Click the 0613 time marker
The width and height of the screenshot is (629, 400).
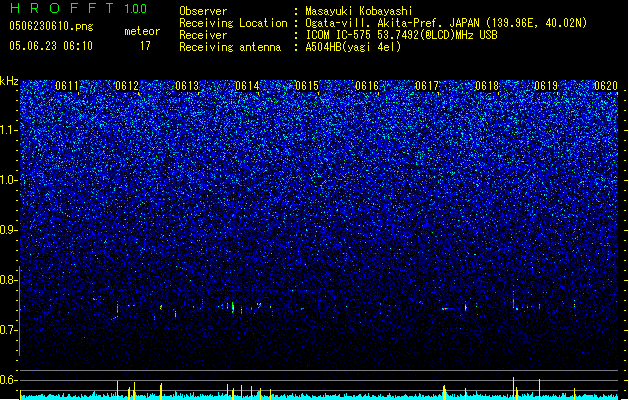(187, 86)
